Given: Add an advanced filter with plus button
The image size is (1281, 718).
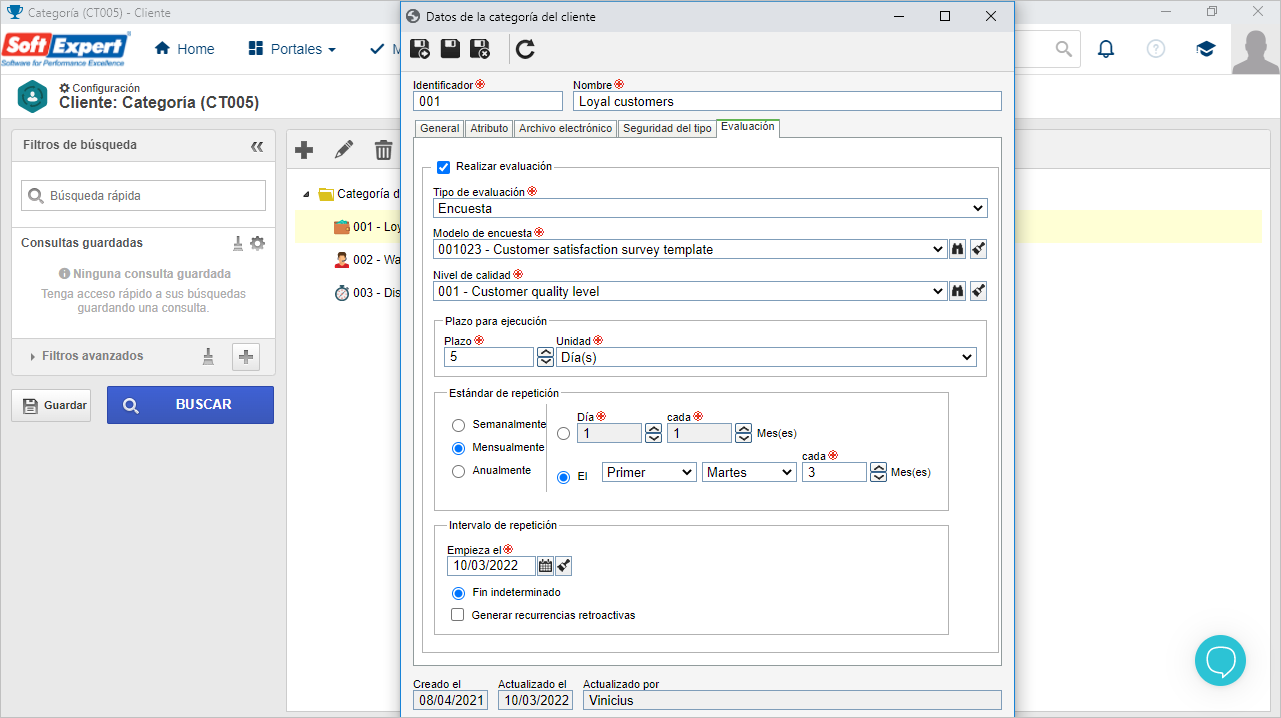Looking at the screenshot, I should coord(246,356).
